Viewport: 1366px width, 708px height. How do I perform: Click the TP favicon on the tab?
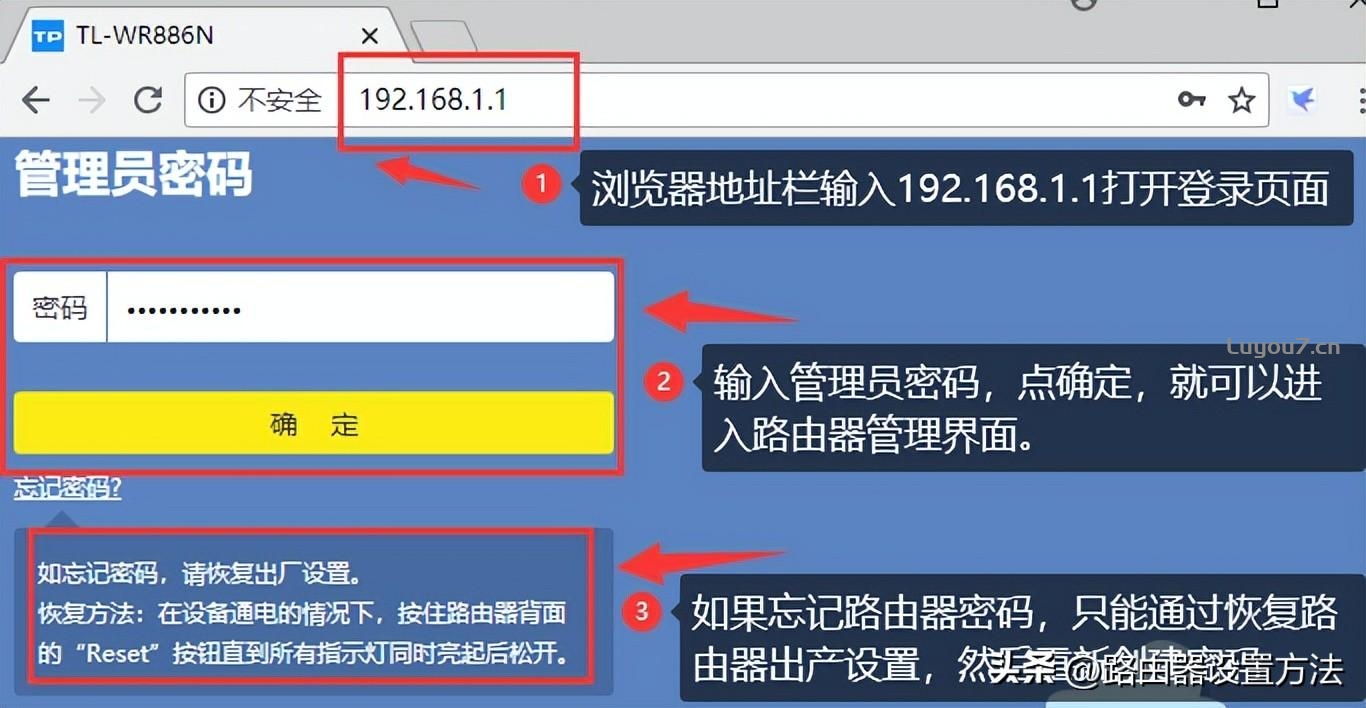[47, 37]
